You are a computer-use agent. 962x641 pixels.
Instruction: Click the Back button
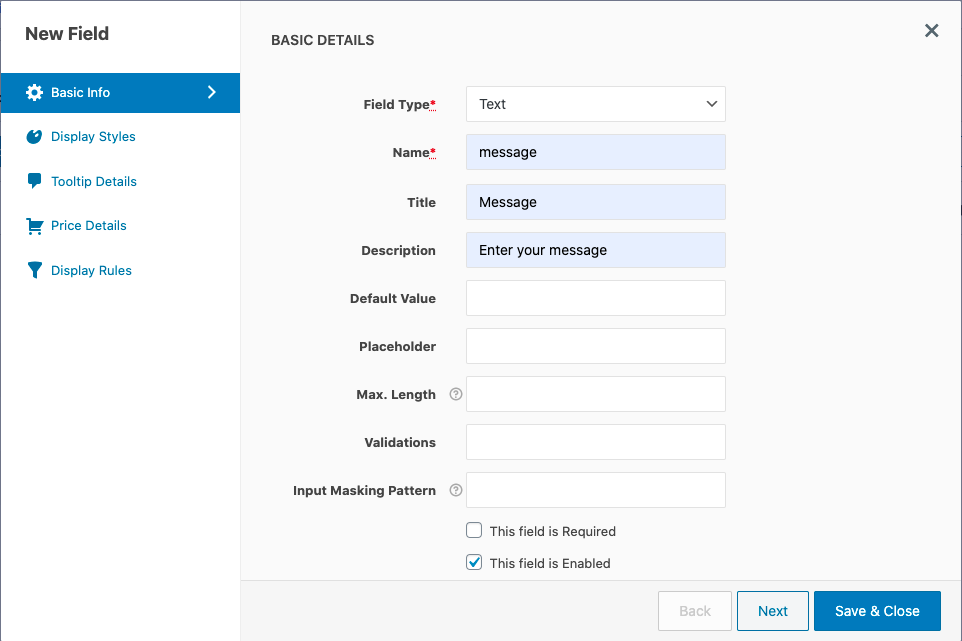(695, 611)
